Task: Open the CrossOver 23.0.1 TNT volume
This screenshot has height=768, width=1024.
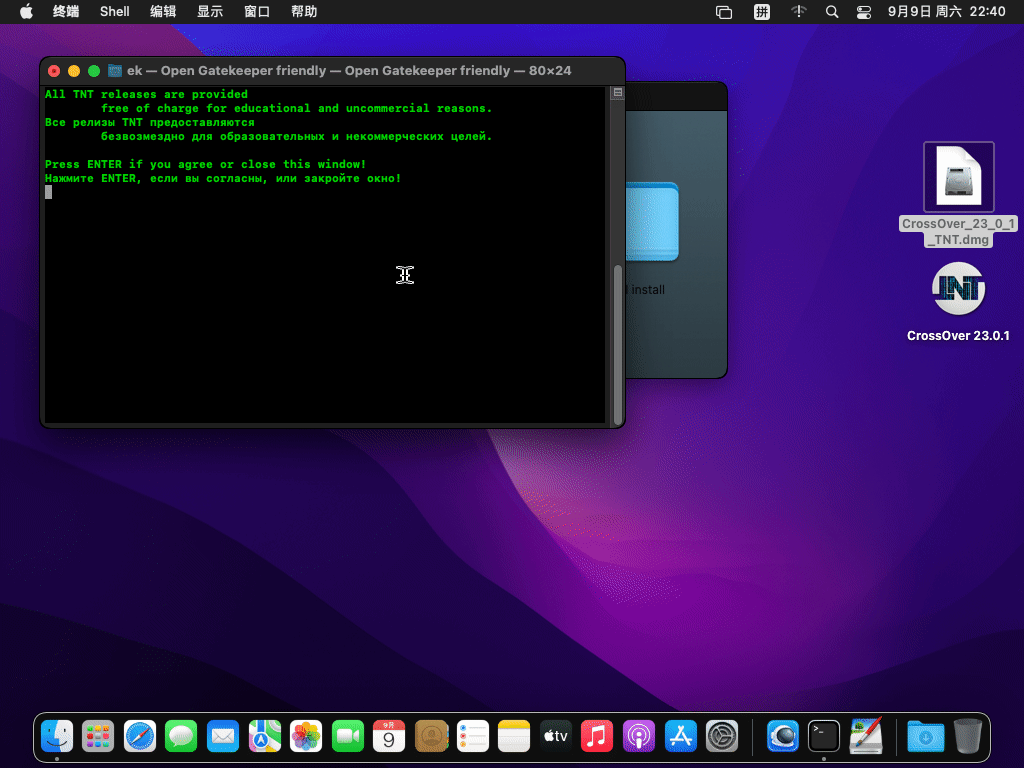Action: 958,289
